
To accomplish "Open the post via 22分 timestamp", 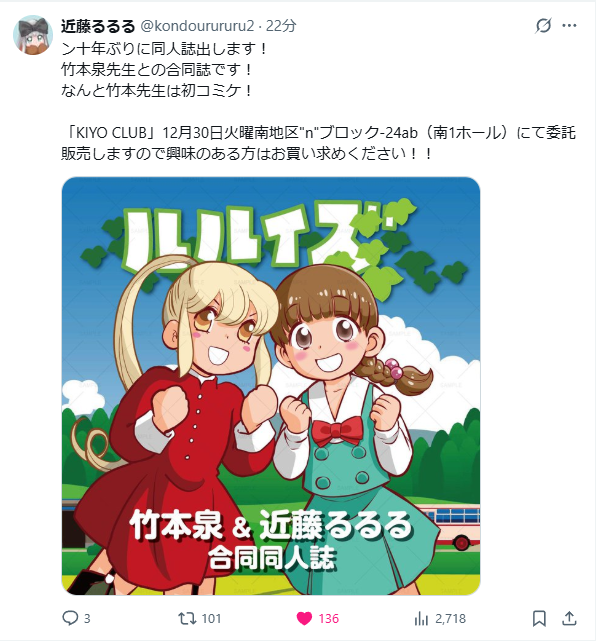I will coord(281,26).
